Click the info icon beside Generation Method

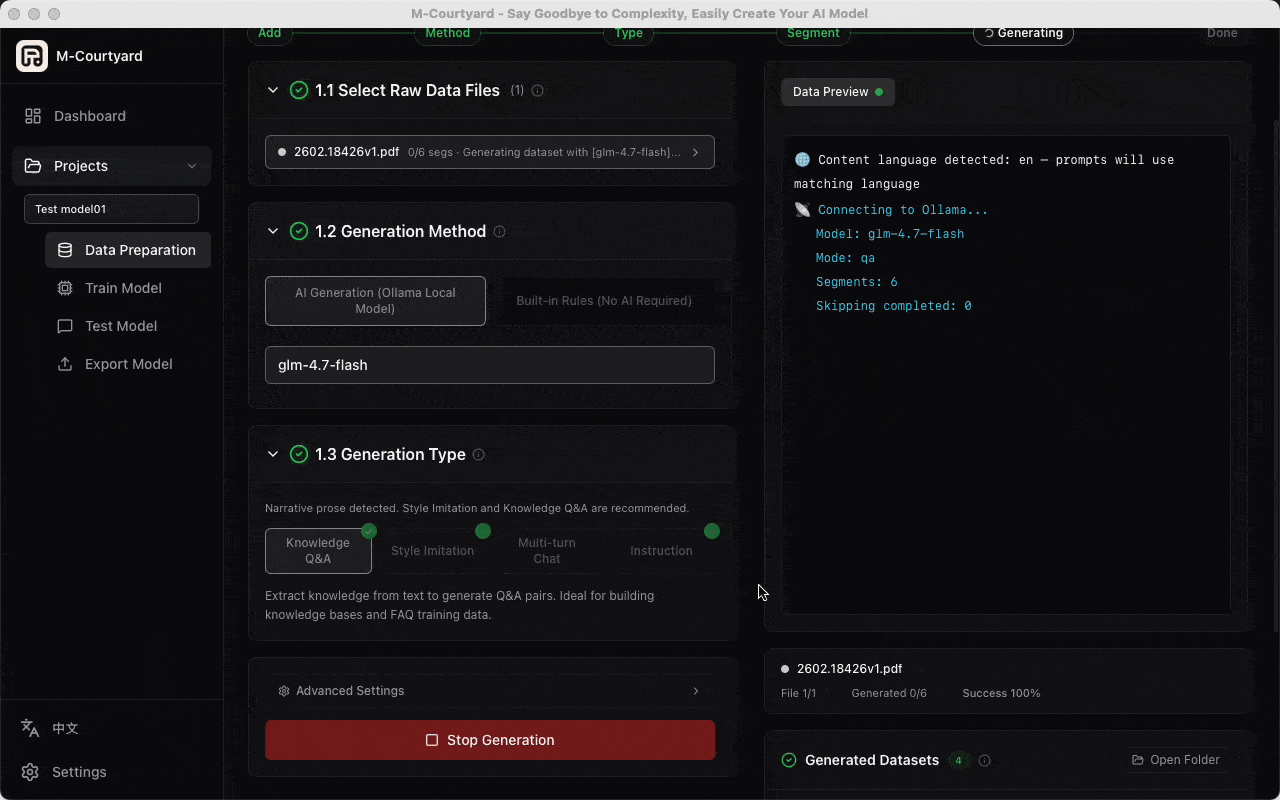pyautogui.click(x=499, y=232)
